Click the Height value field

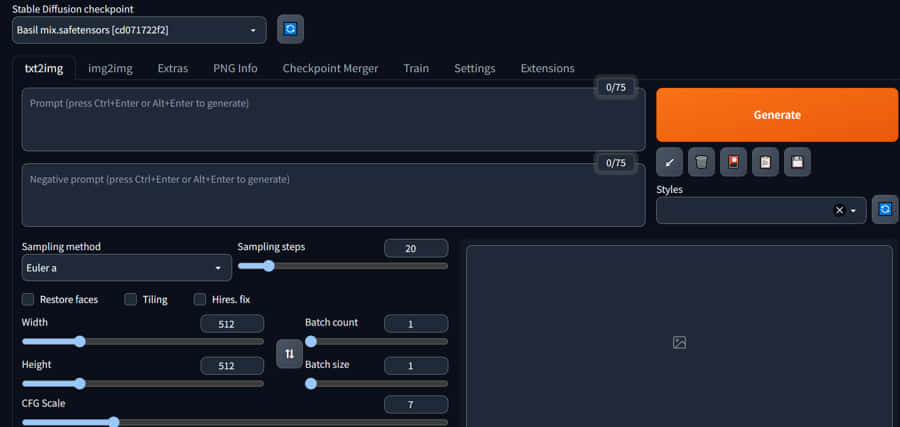click(x=232, y=366)
